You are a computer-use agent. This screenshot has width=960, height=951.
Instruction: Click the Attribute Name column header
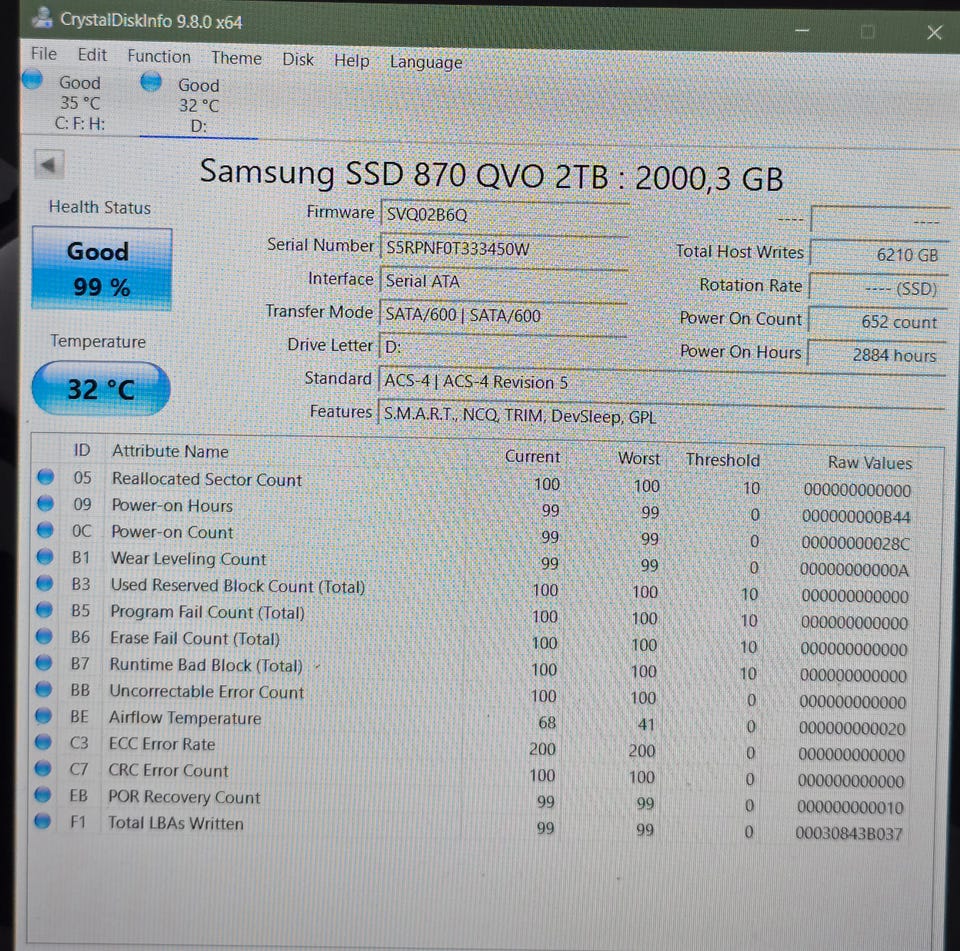[170, 451]
